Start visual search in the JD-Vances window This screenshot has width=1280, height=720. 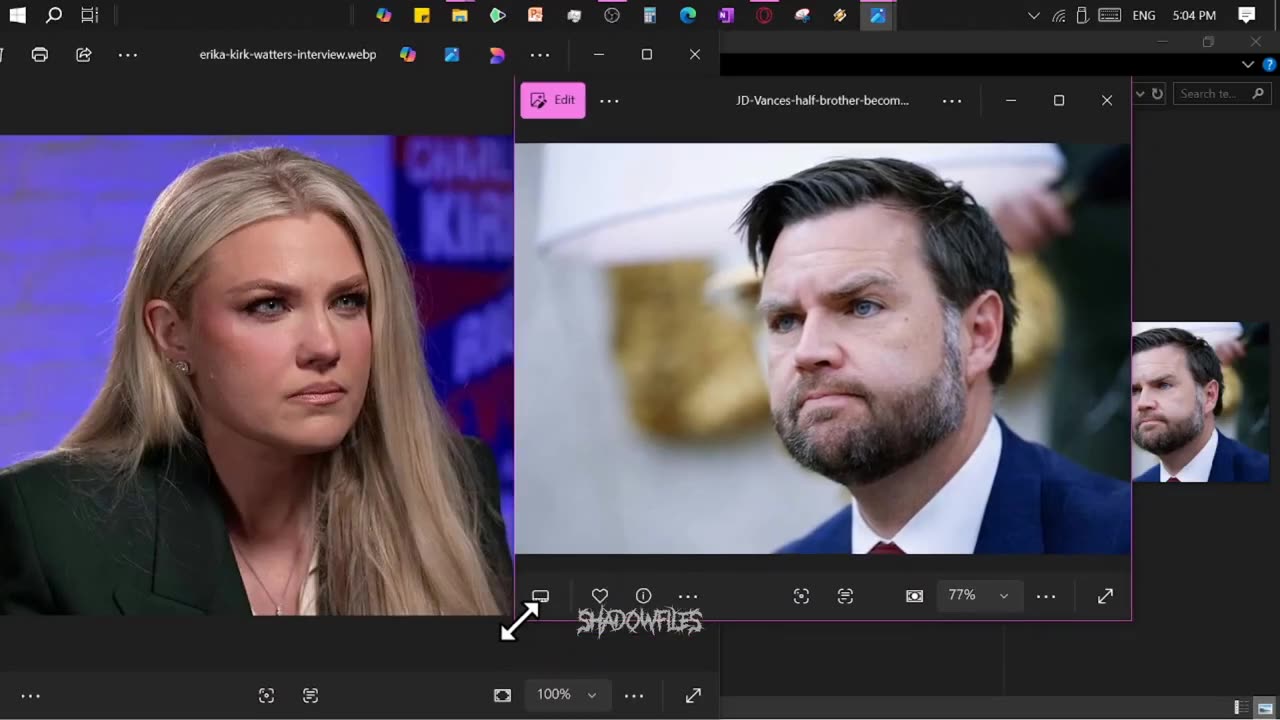click(x=801, y=596)
